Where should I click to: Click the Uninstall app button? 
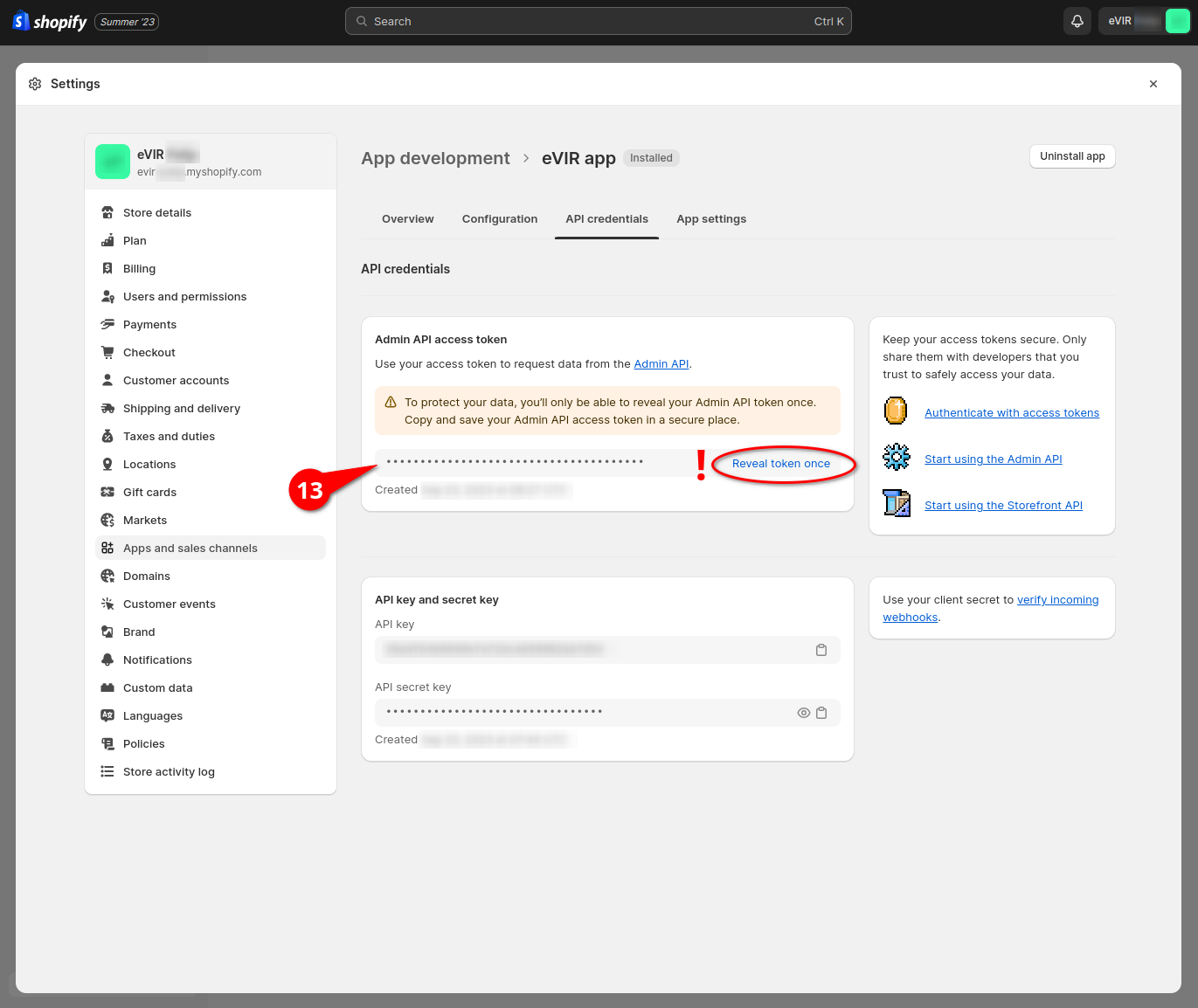(x=1072, y=156)
